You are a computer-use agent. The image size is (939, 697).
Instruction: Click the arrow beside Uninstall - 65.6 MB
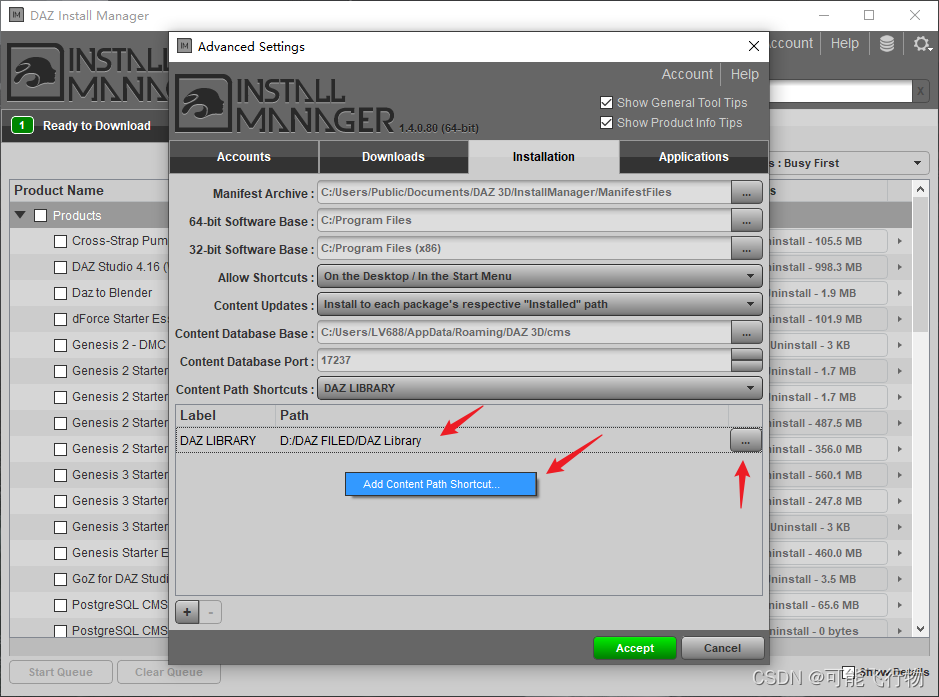coord(899,605)
